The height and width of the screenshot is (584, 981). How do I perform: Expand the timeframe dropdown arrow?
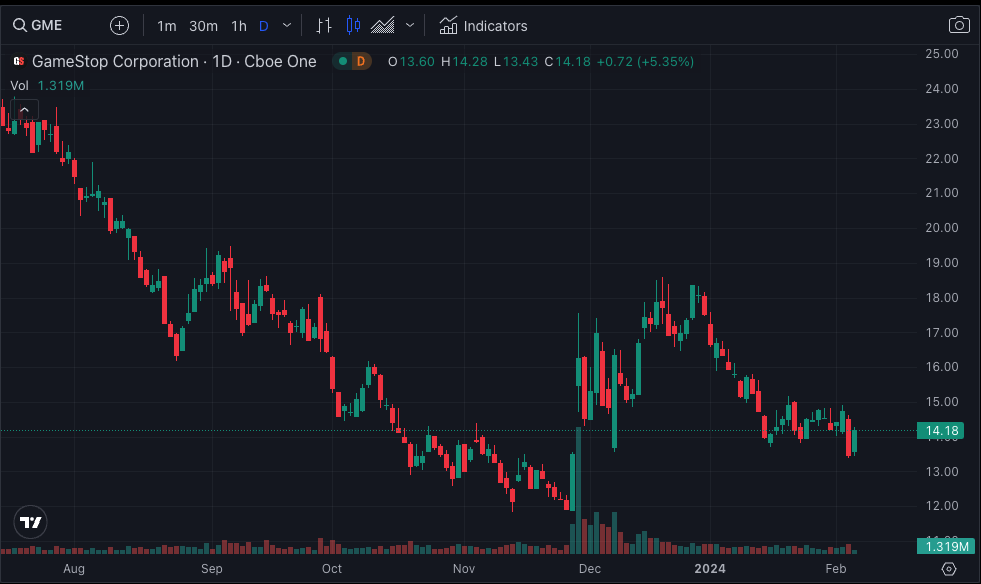coord(287,26)
